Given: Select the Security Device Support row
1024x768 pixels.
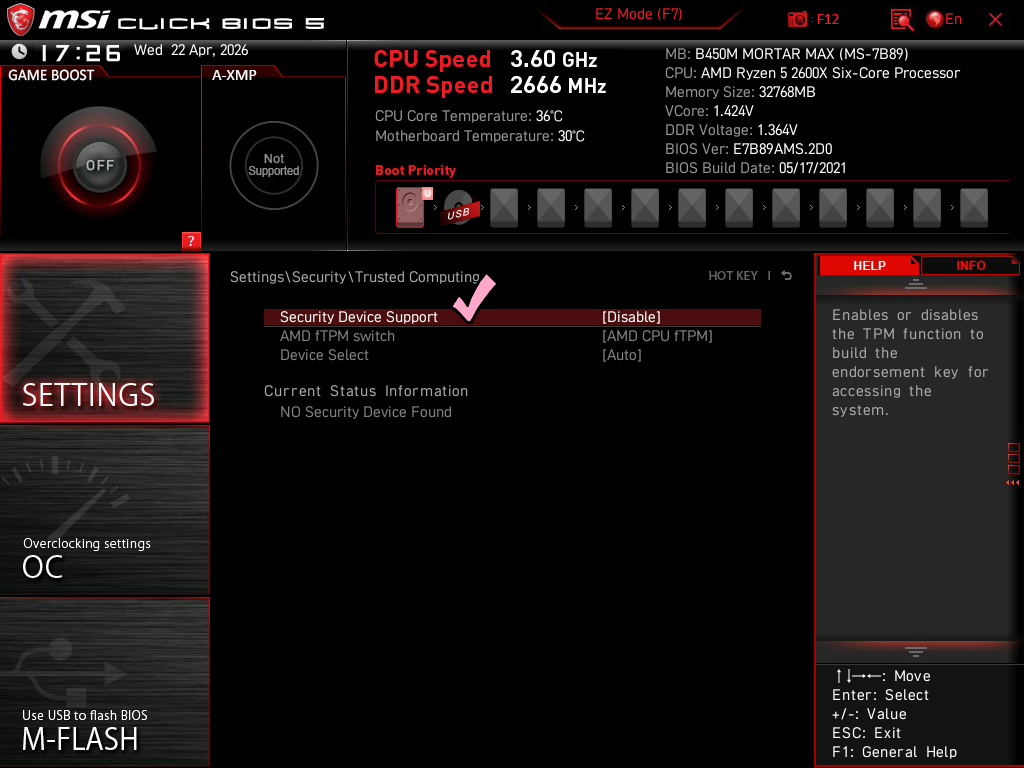Looking at the screenshot, I should tap(512, 317).
